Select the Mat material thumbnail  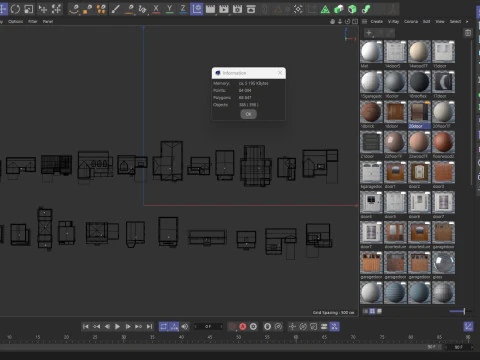pos(371,51)
